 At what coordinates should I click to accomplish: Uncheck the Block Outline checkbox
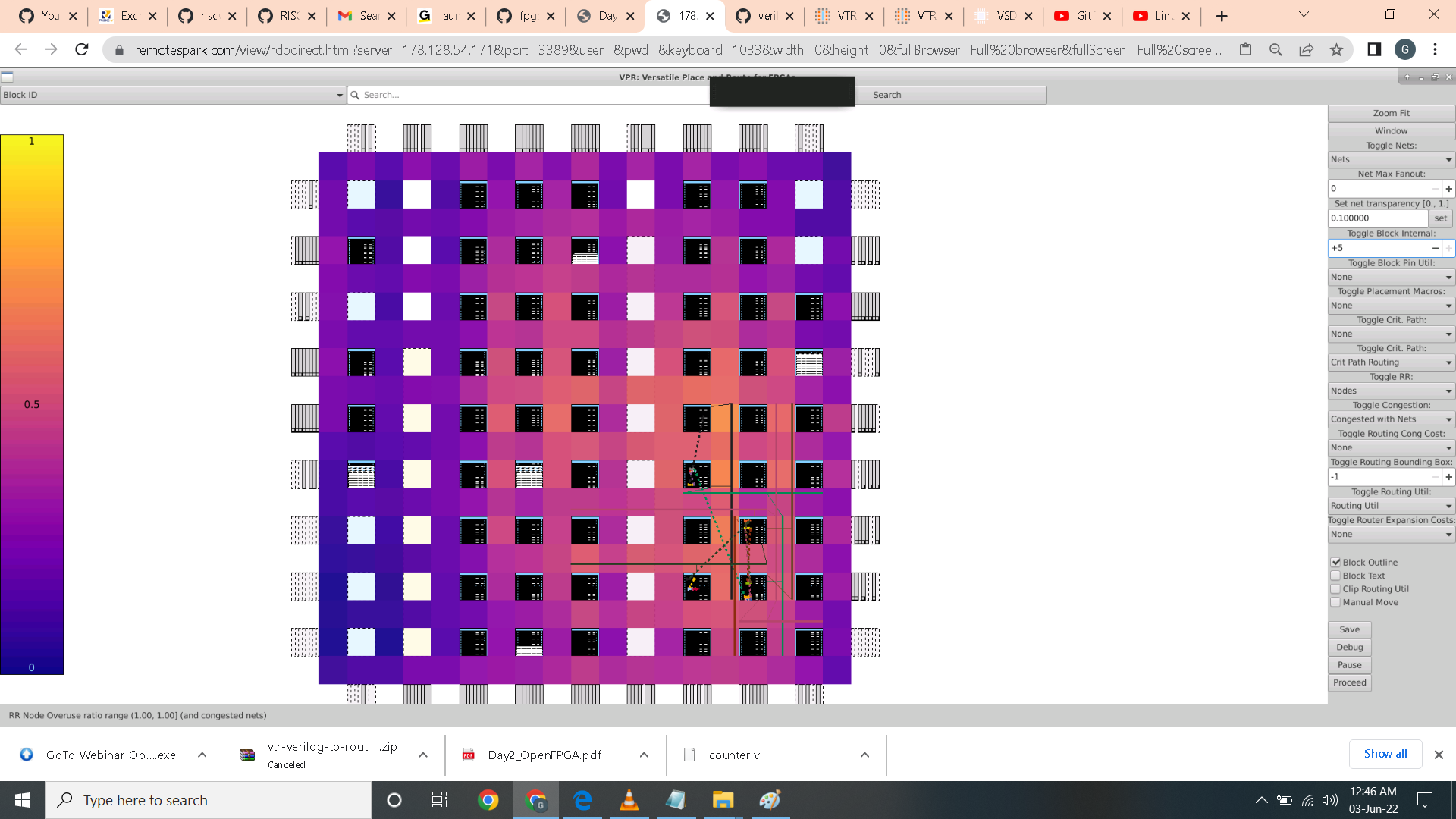pos(1336,562)
